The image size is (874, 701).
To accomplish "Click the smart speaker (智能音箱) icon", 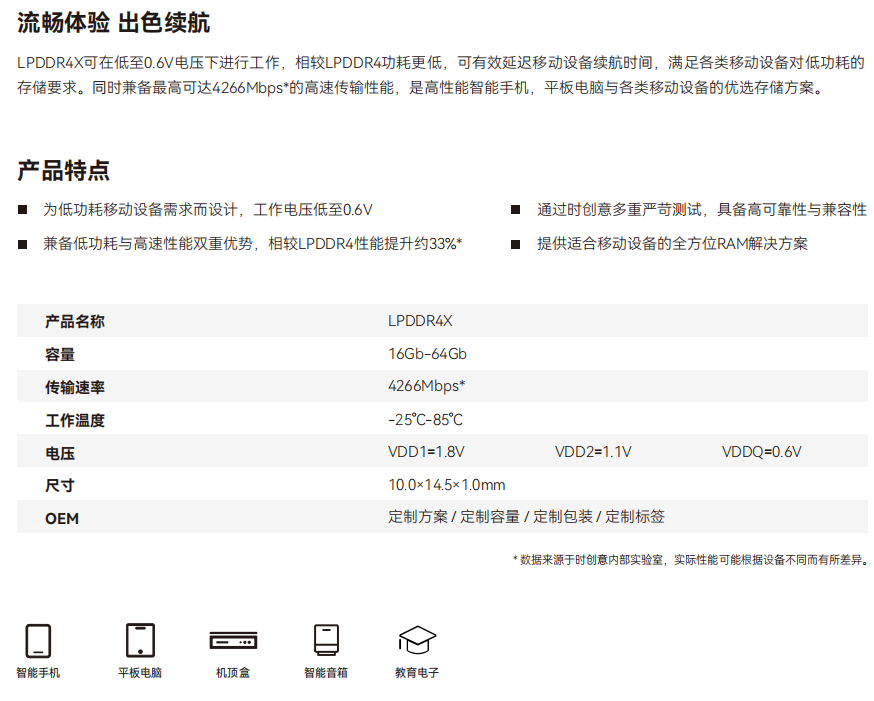I will click(x=326, y=640).
